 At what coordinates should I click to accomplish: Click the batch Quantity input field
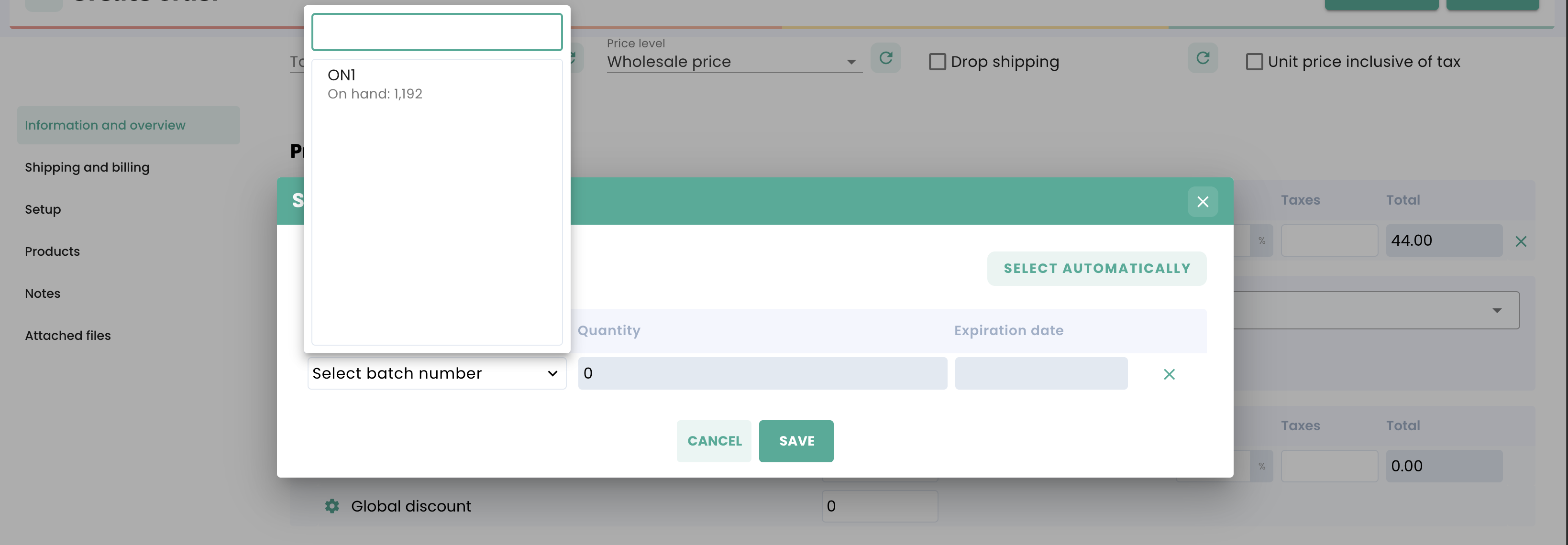762,373
